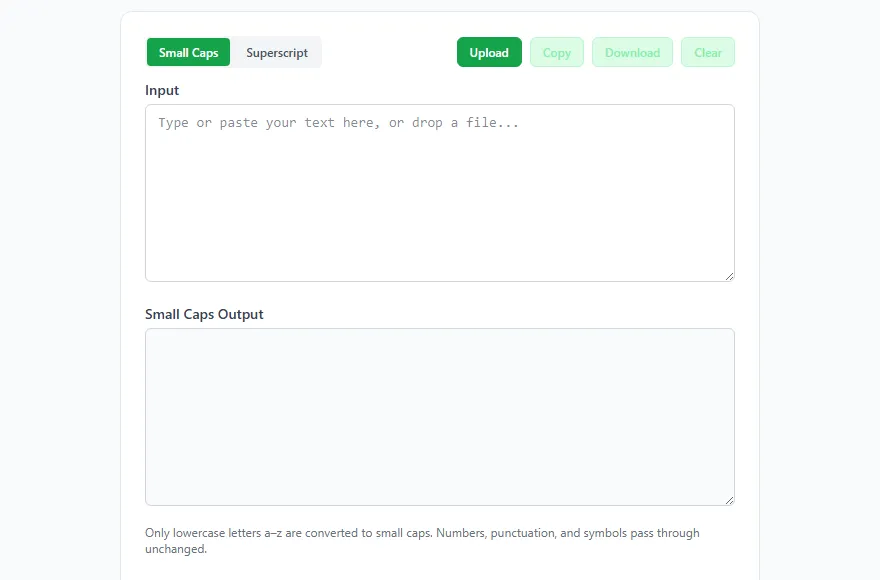The height and width of the screenshot is (580, 880).
Task: Focus the Input text area
Action: pyautogui.click(x=440, y=200)
